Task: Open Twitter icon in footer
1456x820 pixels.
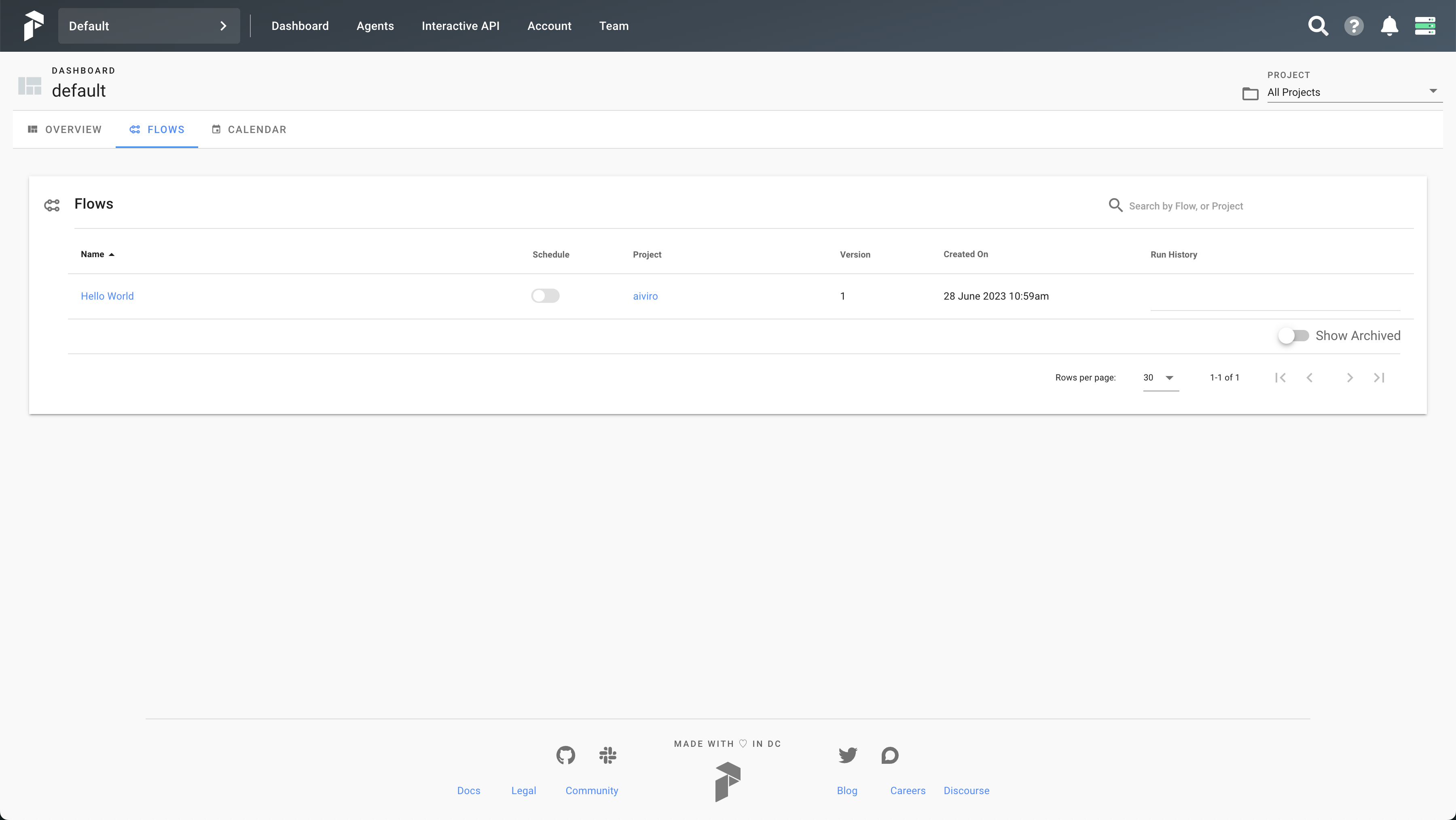Action: pyautogui.click(x=847, y=755)
